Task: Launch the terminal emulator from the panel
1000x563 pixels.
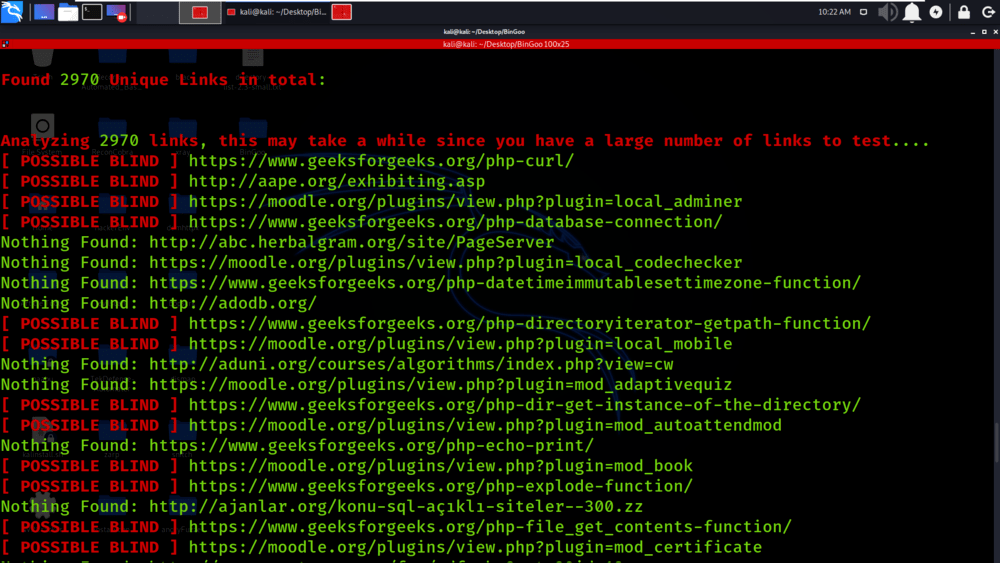Action: click(92, 12)
